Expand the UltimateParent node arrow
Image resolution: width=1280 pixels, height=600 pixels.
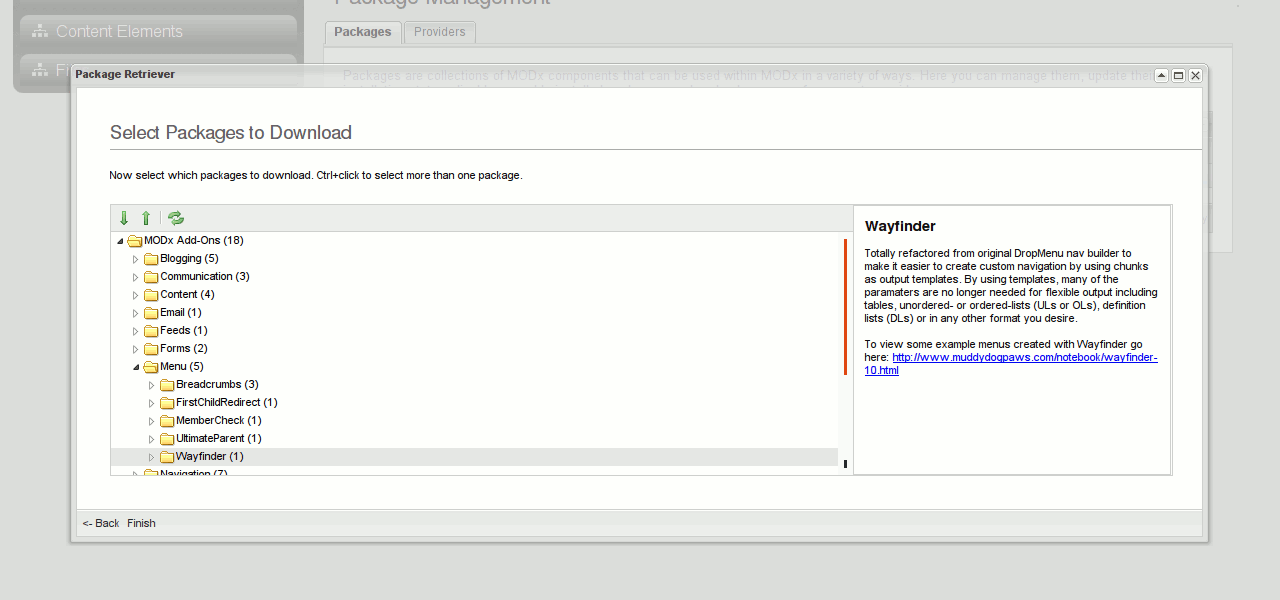(152, 439)
